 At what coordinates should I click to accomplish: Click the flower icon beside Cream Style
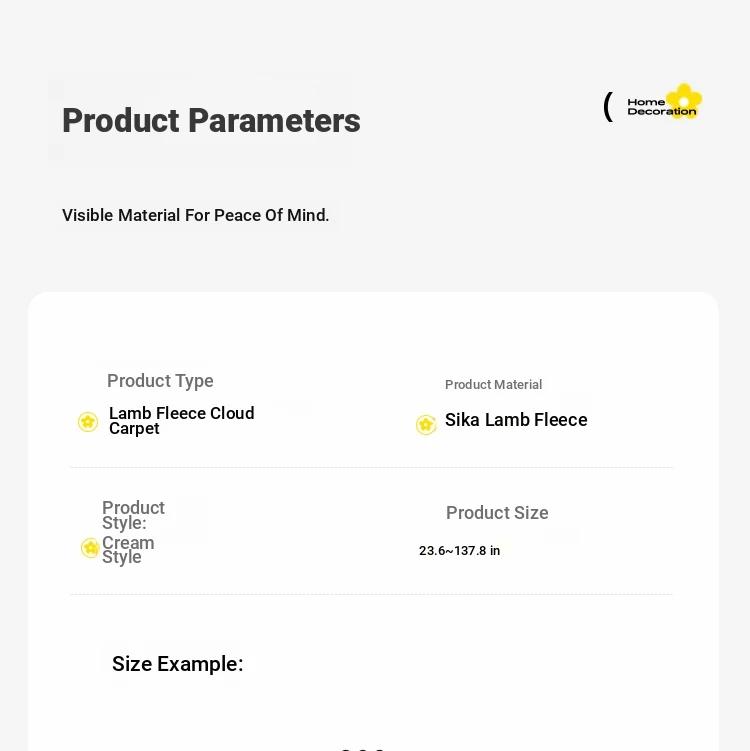click(90, 547)
